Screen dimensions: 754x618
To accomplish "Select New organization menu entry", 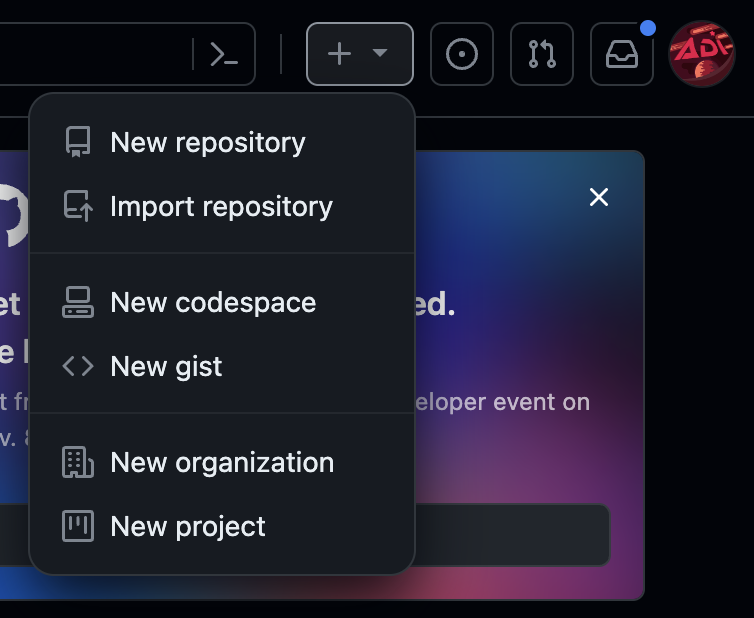I will (x=222, y=462).
